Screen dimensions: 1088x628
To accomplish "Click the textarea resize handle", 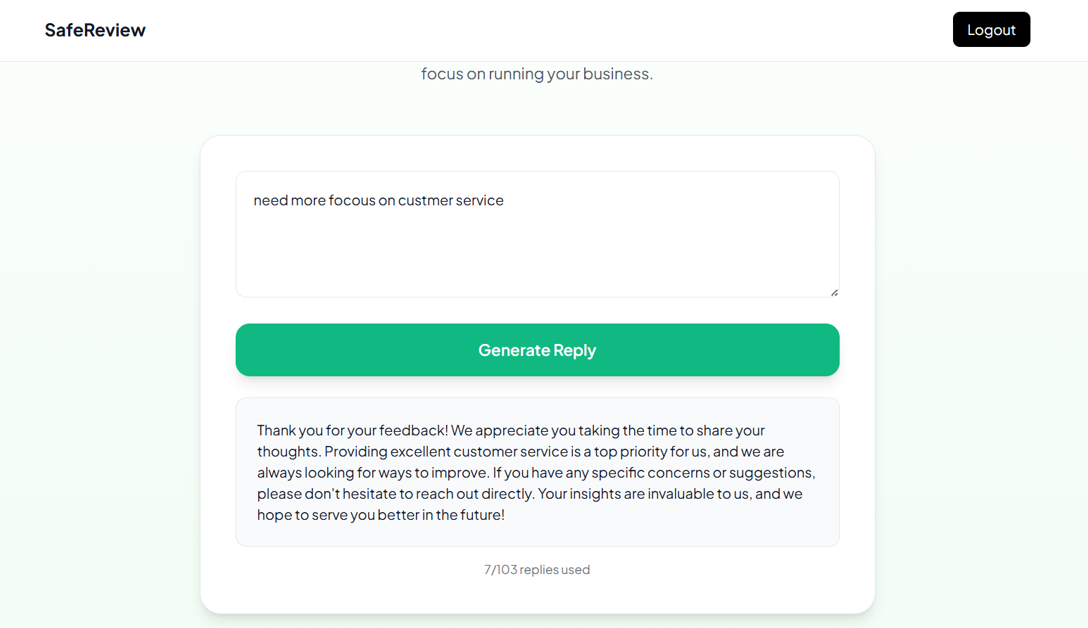I will (x=833, y=291).
